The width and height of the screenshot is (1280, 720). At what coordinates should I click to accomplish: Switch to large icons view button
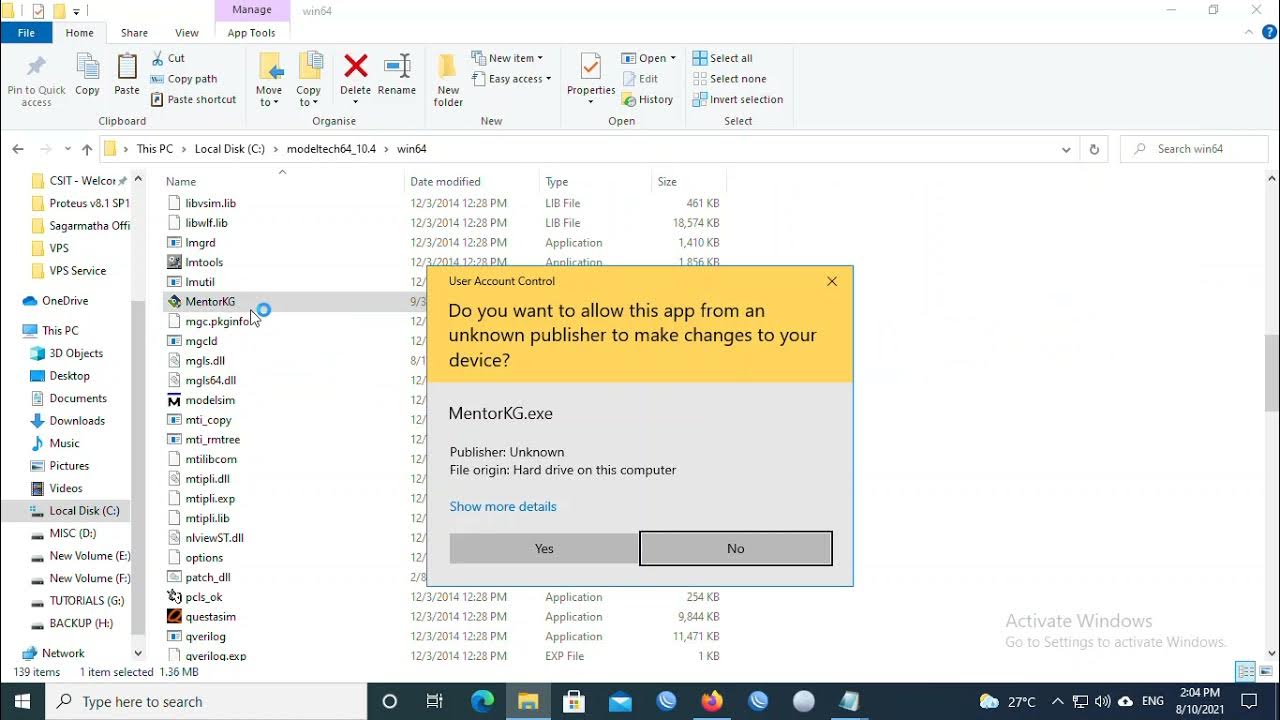[x=1264, y=672]
